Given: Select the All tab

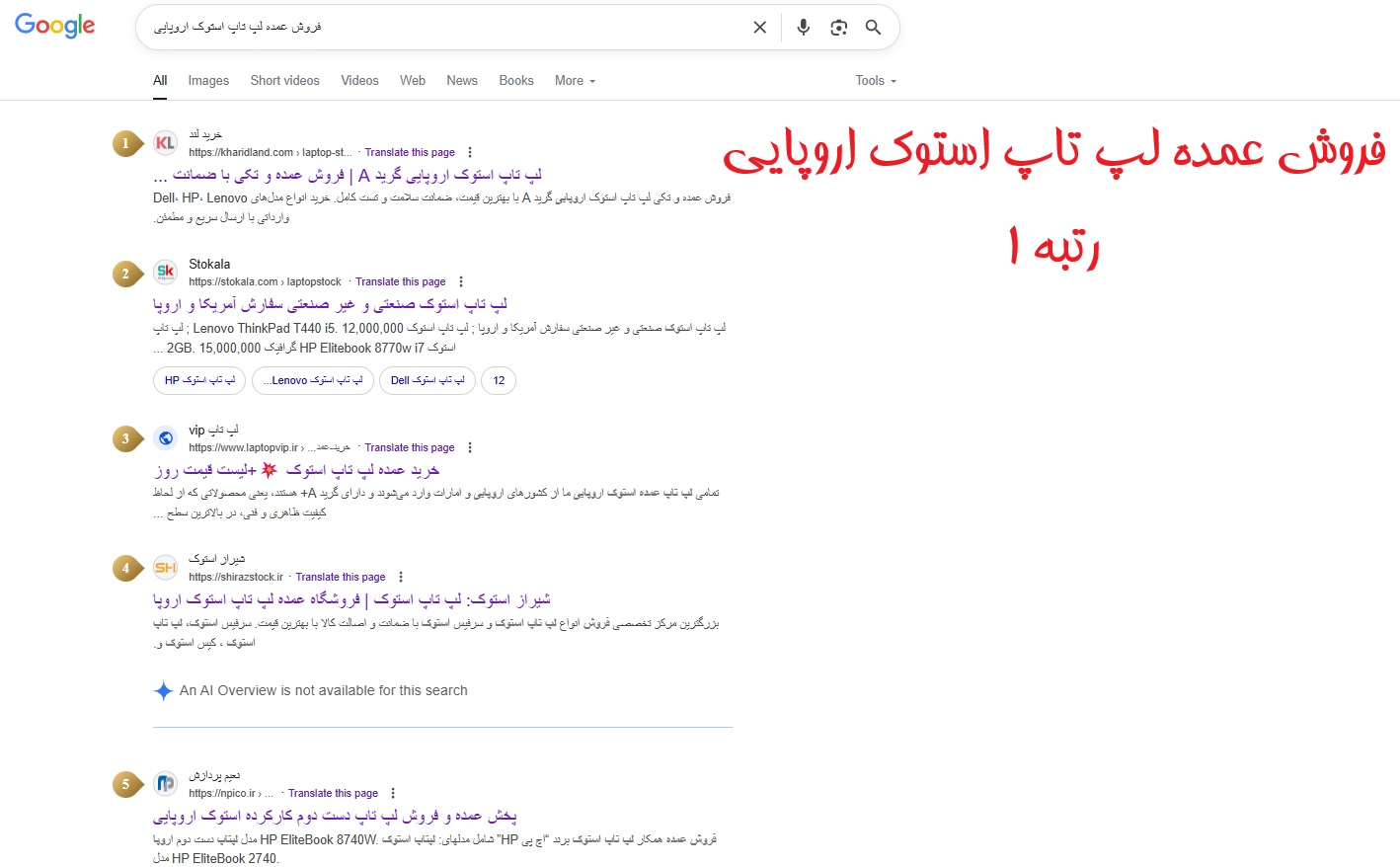Looking at the screenshot, I should [160, 81].
